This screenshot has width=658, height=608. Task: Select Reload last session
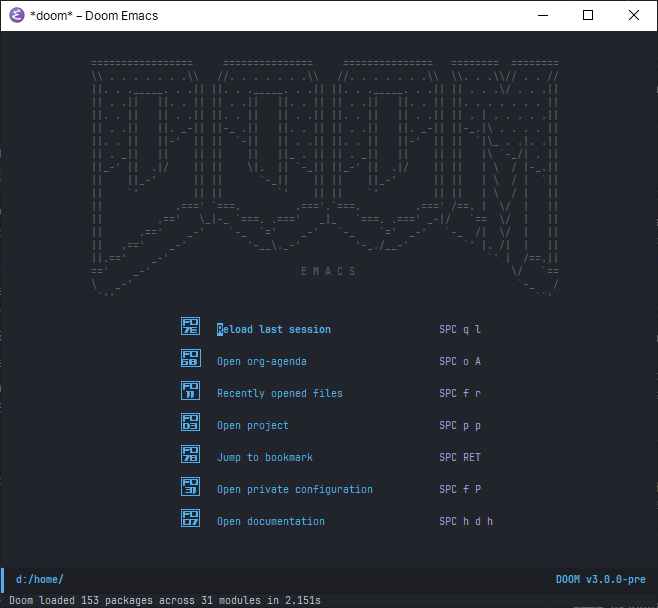tap(274, 329)
